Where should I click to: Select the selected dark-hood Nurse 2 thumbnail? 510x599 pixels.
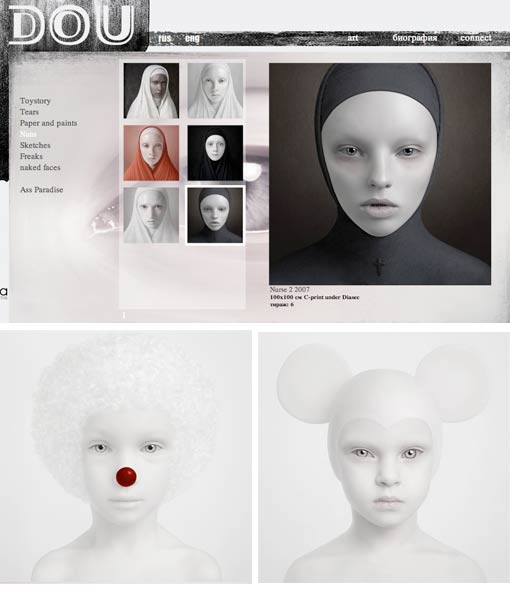point(215,215)
